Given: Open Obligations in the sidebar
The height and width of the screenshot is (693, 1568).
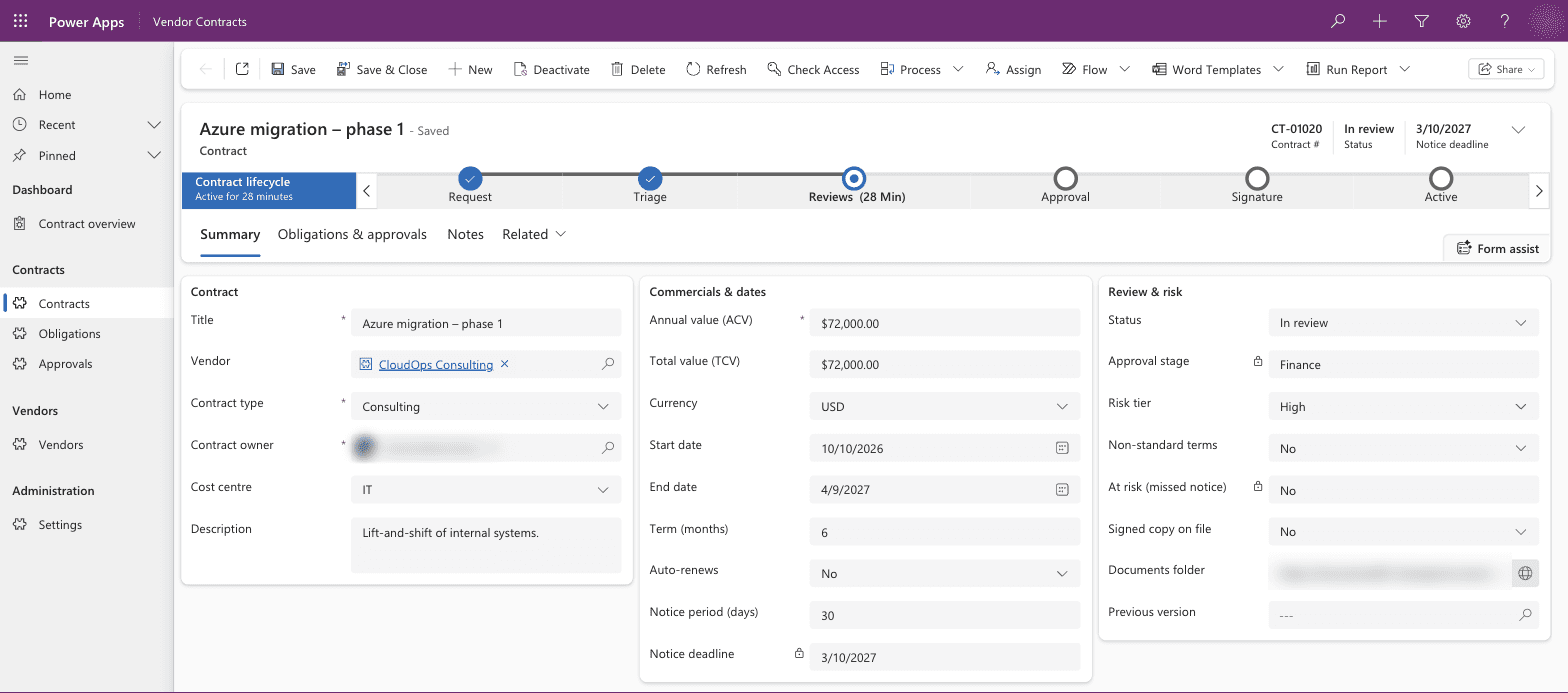Looking at the screenshot, I should click(86, 334).
